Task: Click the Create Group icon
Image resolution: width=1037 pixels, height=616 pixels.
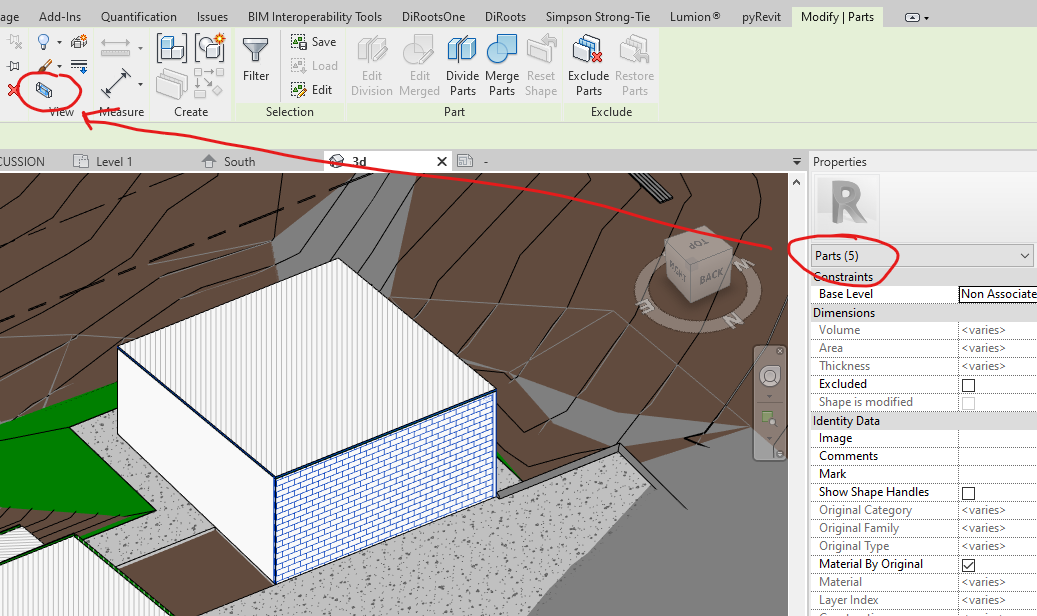Action: [210, 48]
